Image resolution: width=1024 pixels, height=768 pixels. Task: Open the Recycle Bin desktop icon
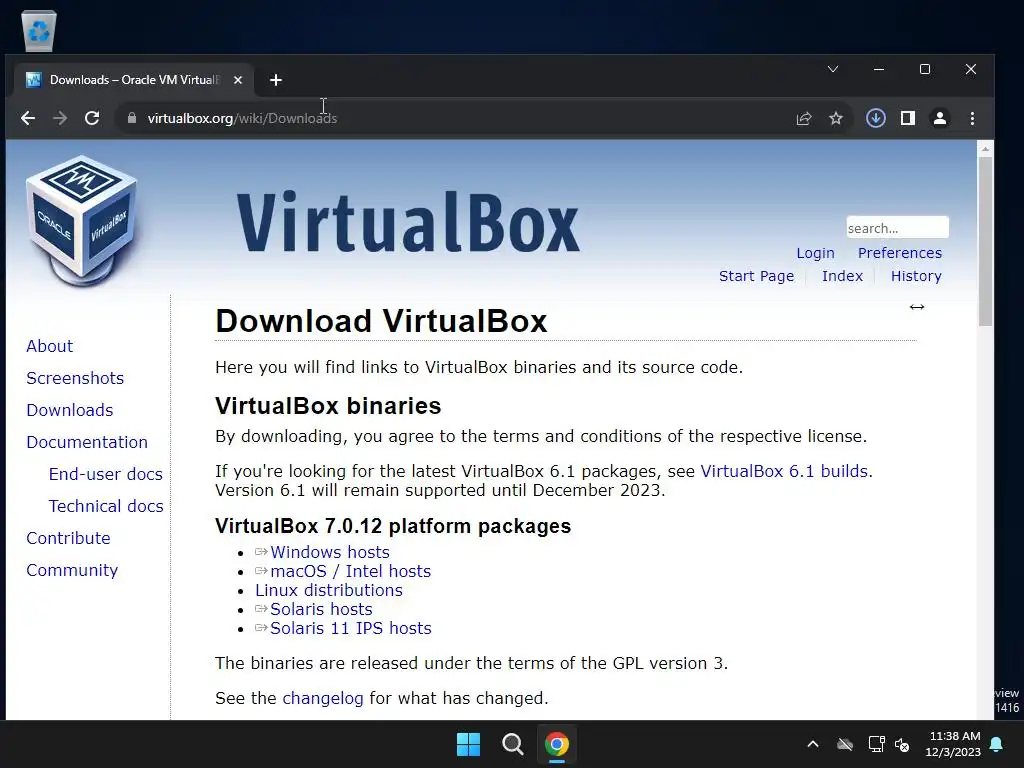click(x=39, y=31)
